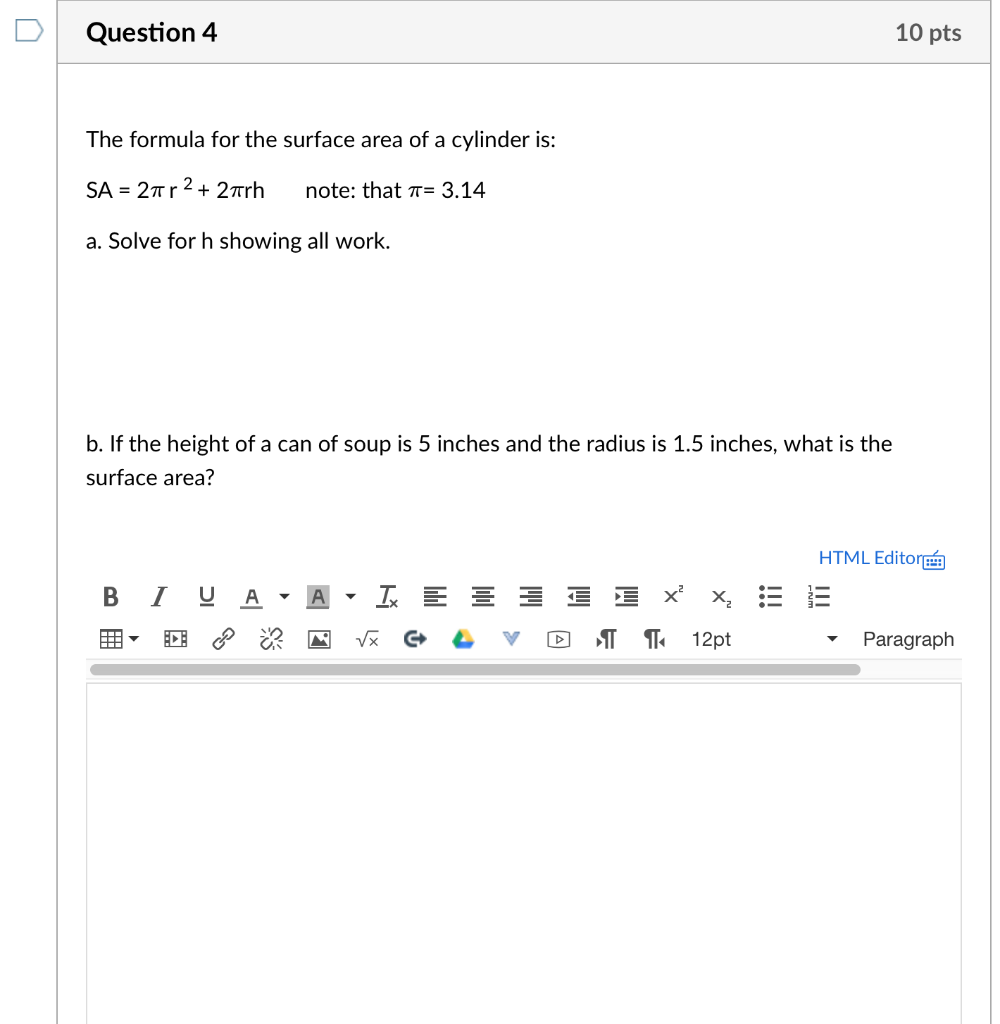
Task: Click 'a. Solve for h showing all work.'
Action: point(238,241)
